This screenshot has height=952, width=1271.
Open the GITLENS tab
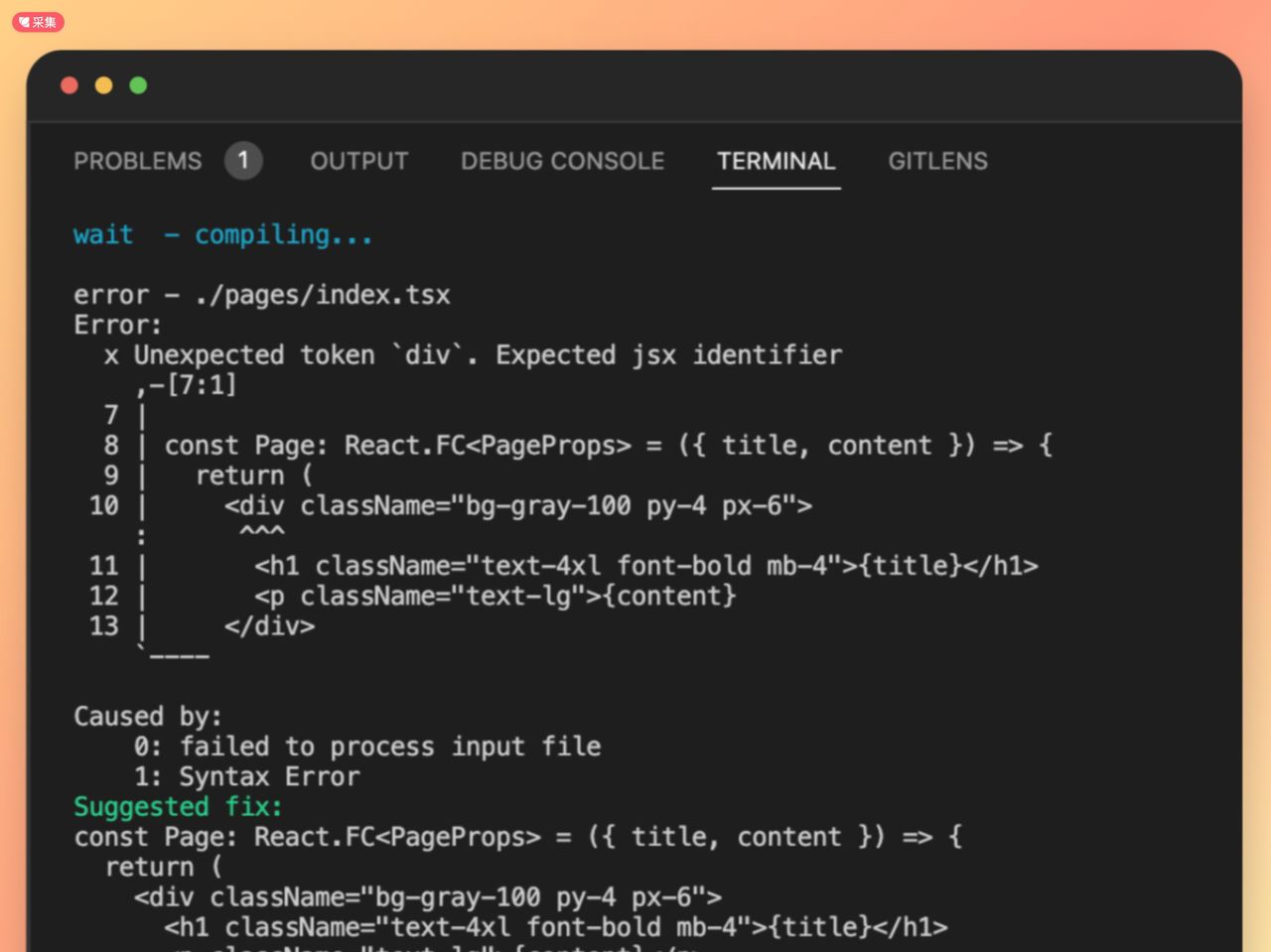pyautogui.click(x=937, y=161)
